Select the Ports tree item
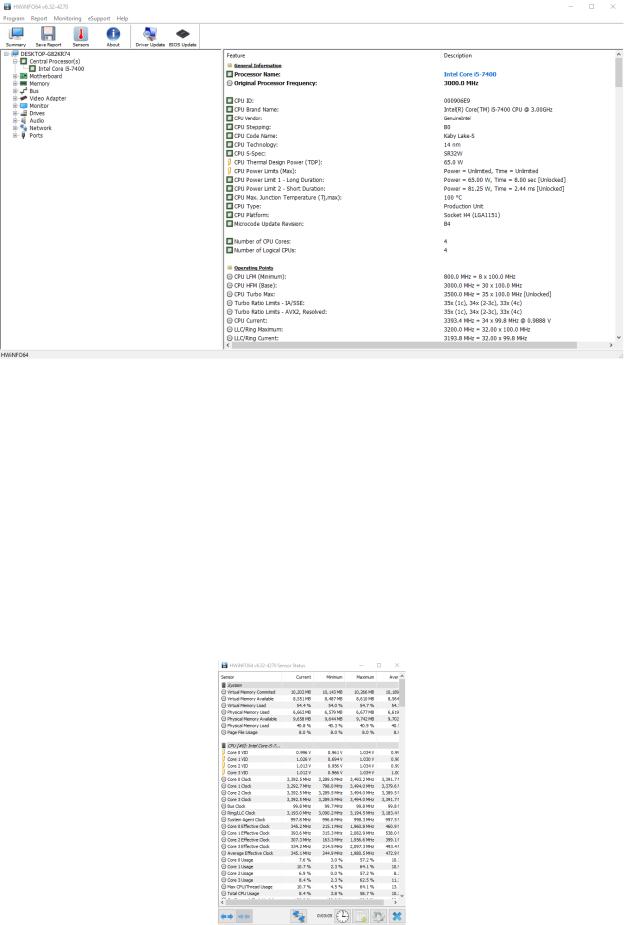The height and width of the screenshot is (925, 624). (36, 135)
